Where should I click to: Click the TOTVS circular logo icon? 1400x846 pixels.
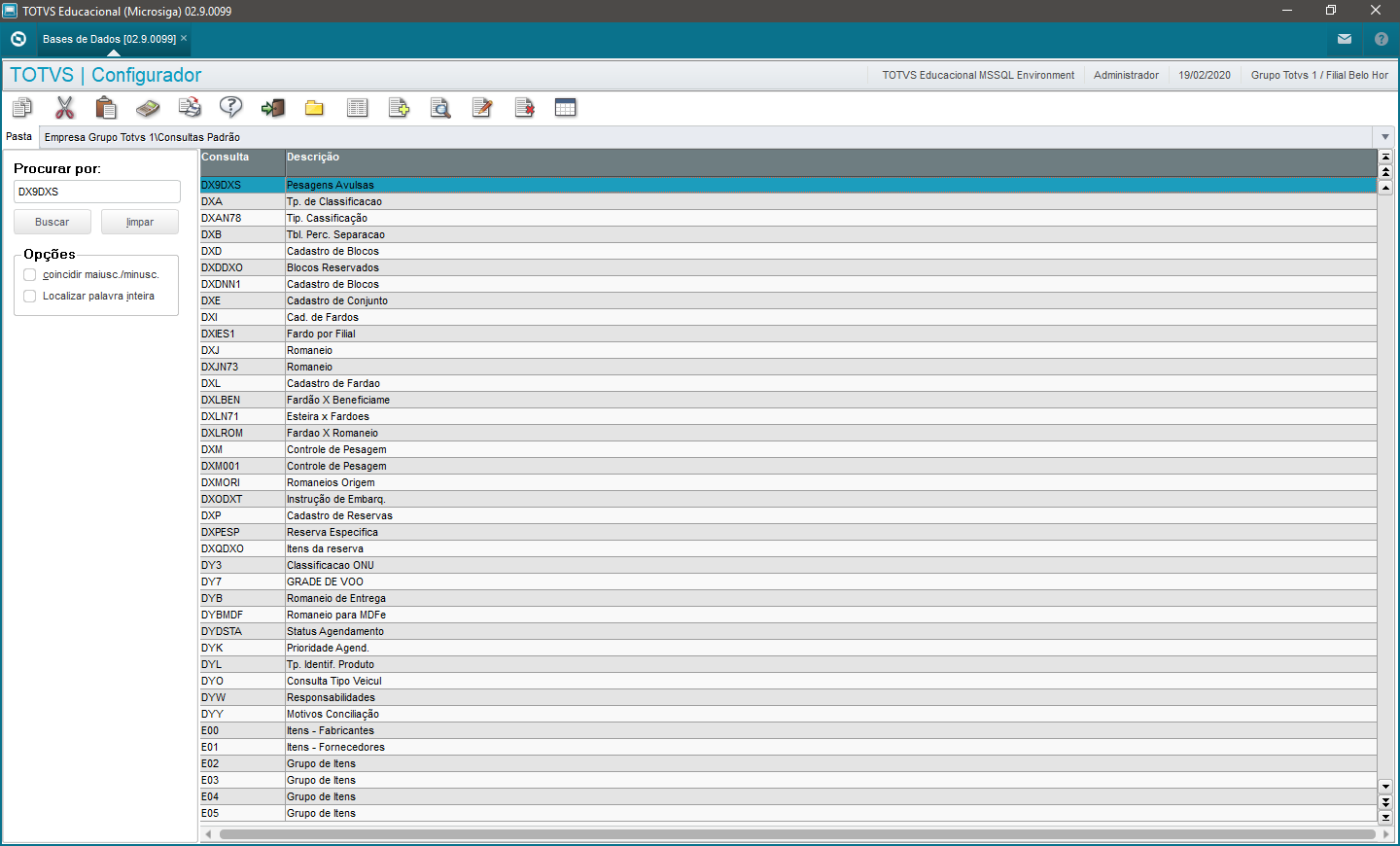tap(18, 39)
